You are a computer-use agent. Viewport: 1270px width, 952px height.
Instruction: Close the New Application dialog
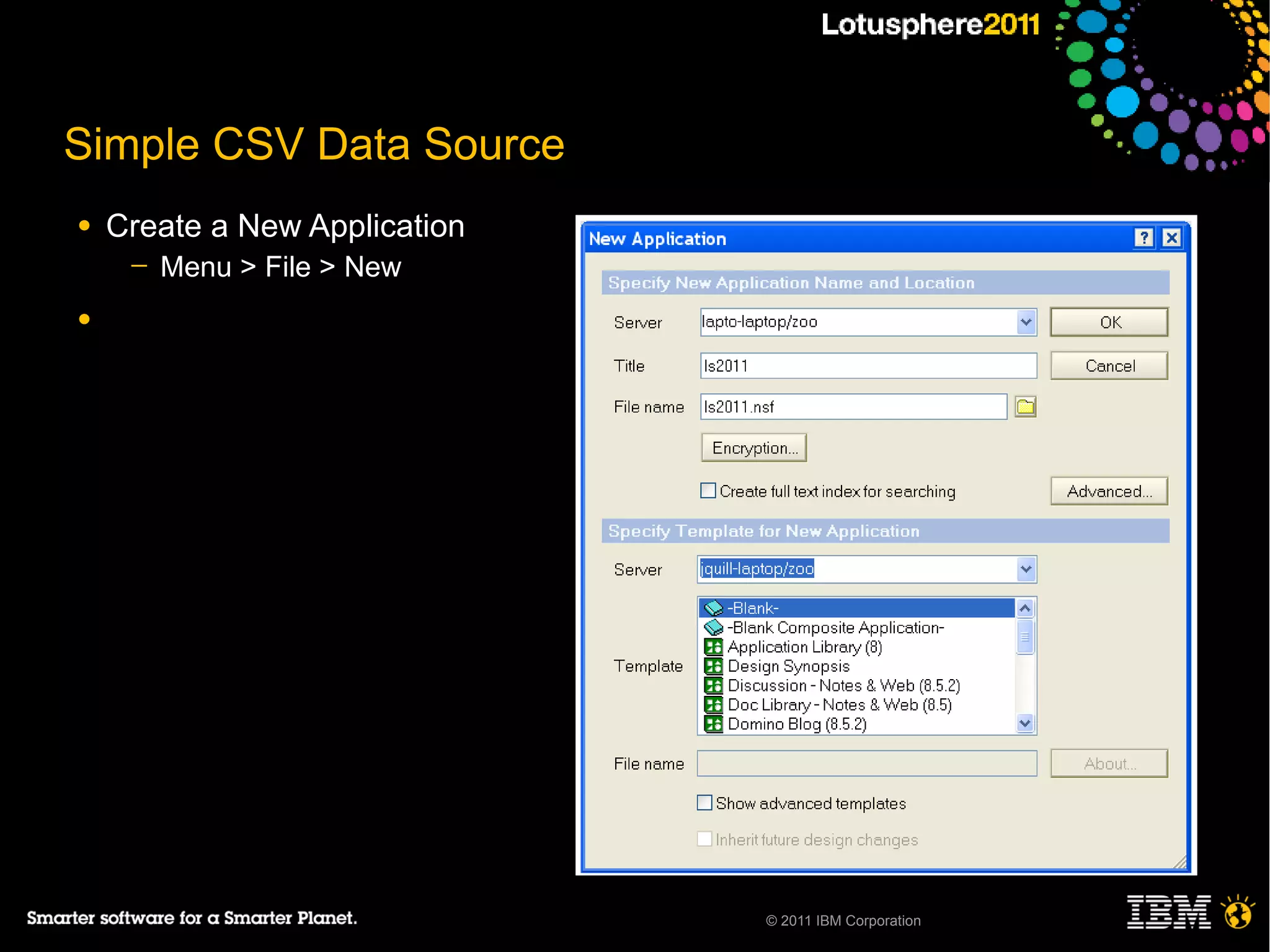[x=1171, y=238]
